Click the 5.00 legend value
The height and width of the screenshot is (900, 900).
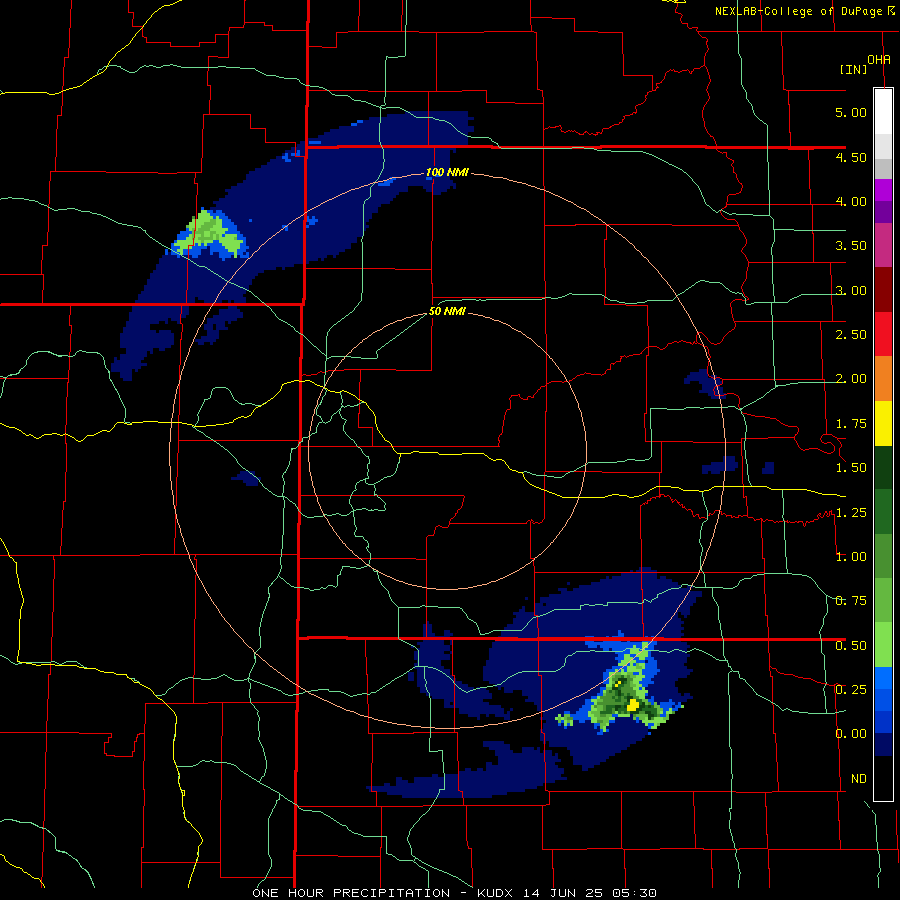[x=851, y=112]
